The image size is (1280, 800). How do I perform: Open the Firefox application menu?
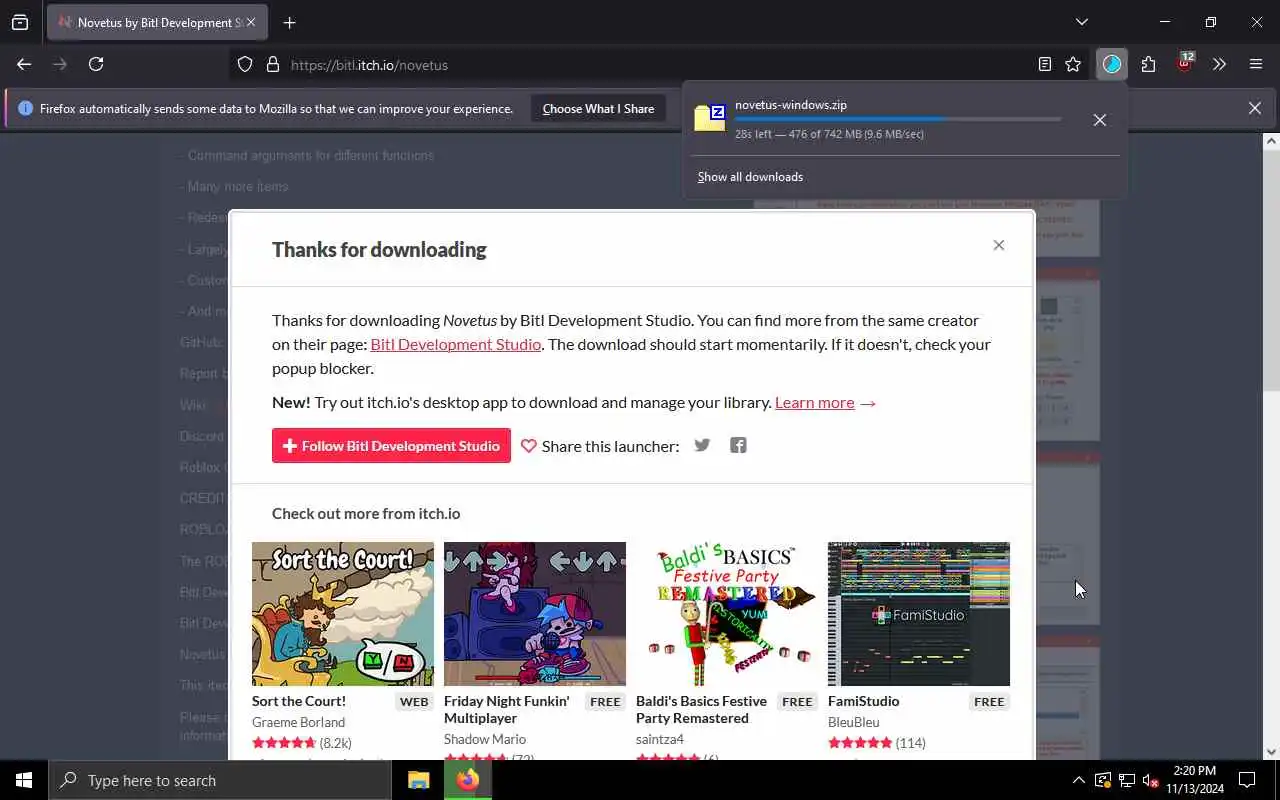[1256, 64]
